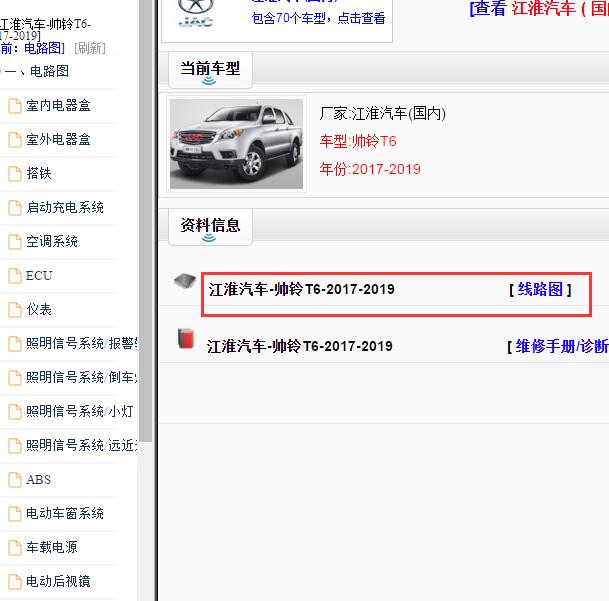Open 电动后视镜 entry

tap(58, 582)
